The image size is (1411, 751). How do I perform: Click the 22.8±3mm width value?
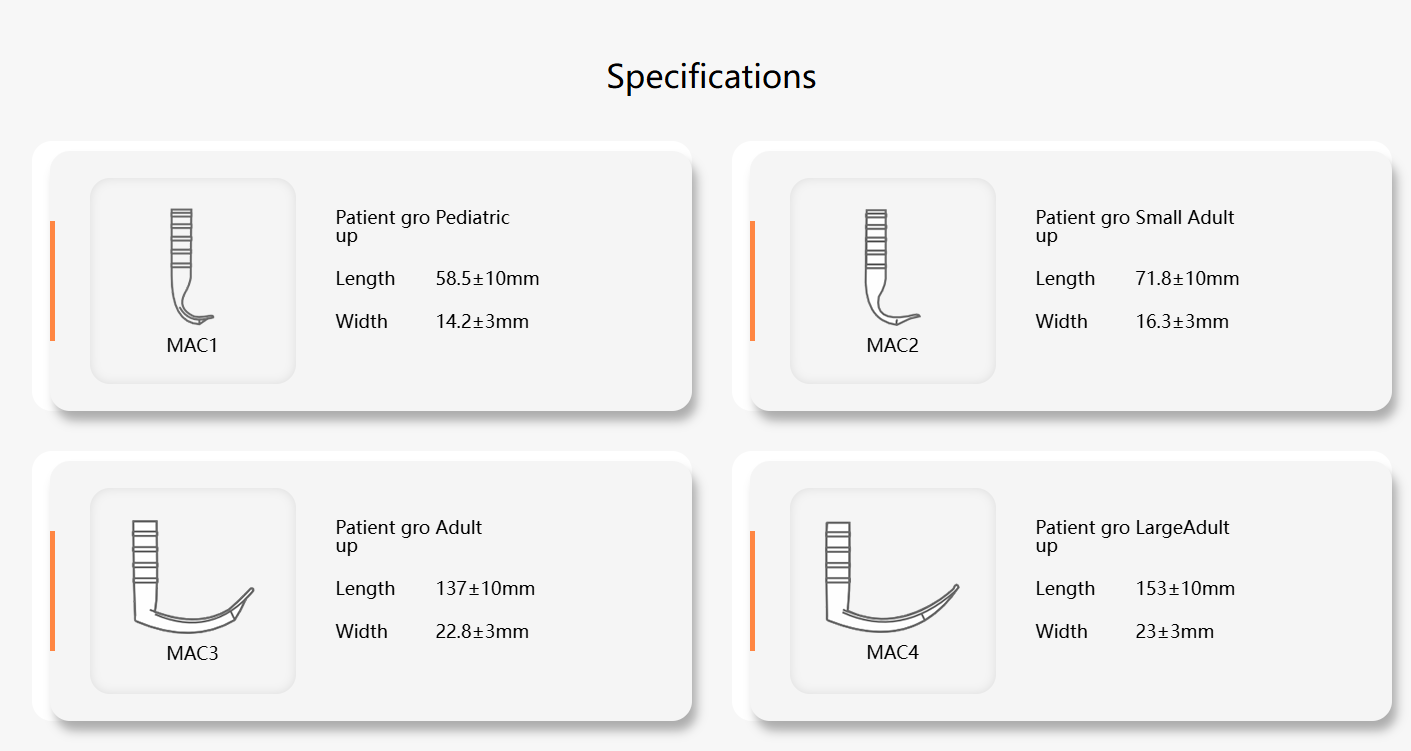click(483, 632)
